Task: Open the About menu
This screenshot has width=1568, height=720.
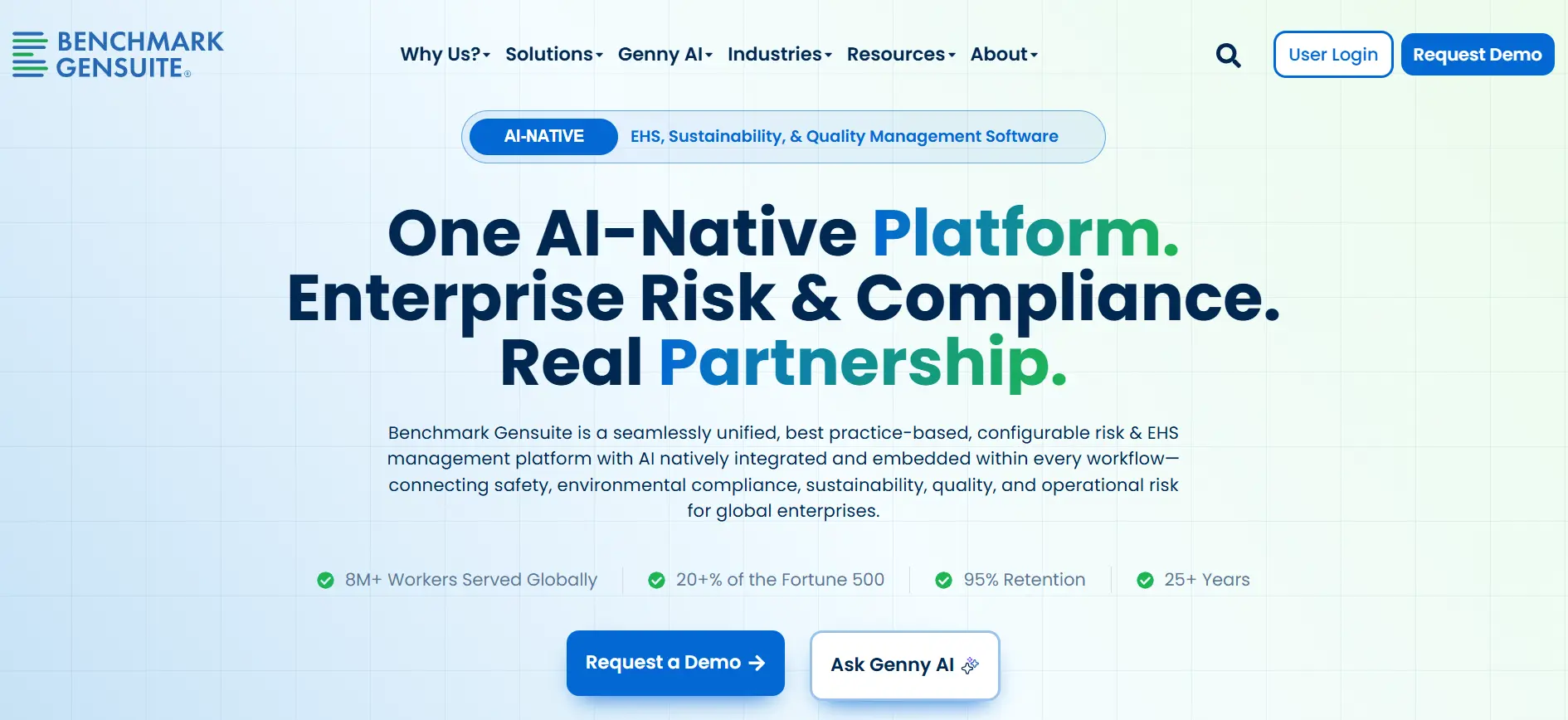Action: pyautogui.click(x=1004, y=55)
